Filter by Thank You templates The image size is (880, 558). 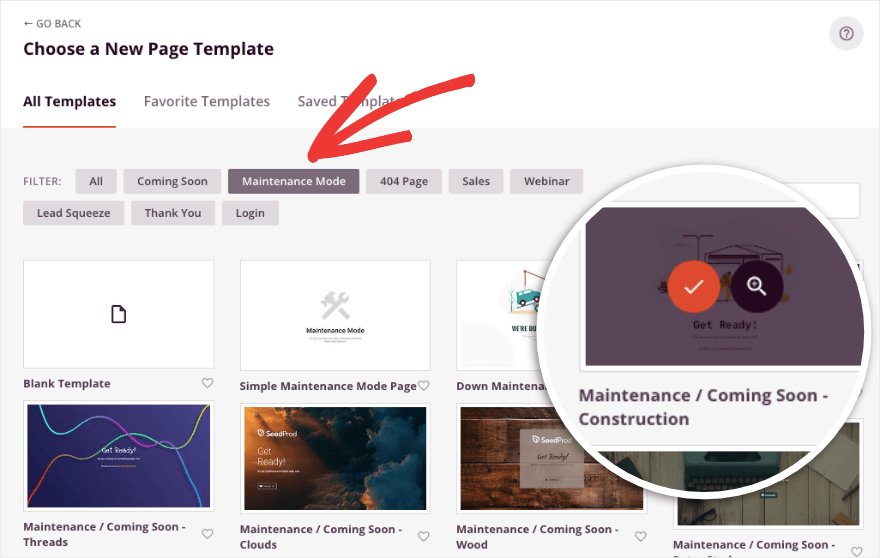173,213
